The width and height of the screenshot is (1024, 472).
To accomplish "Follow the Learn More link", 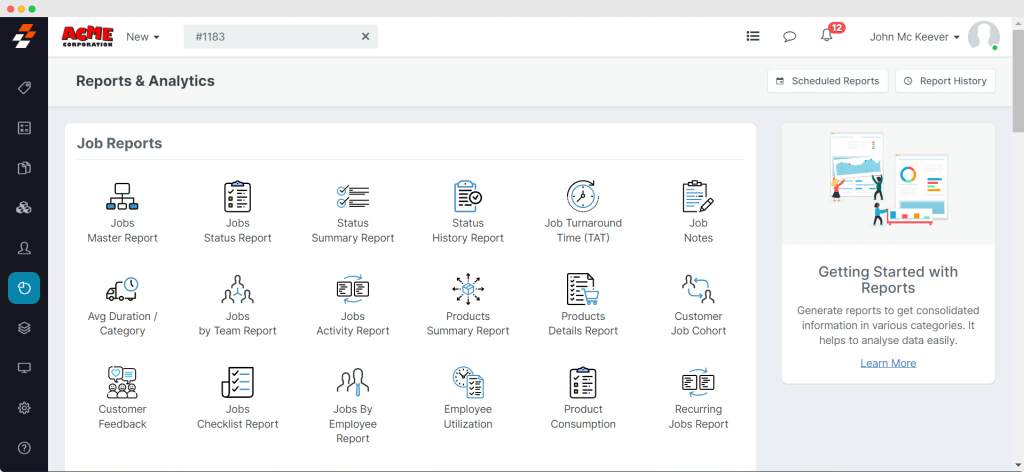I will [x=888, y=363].
